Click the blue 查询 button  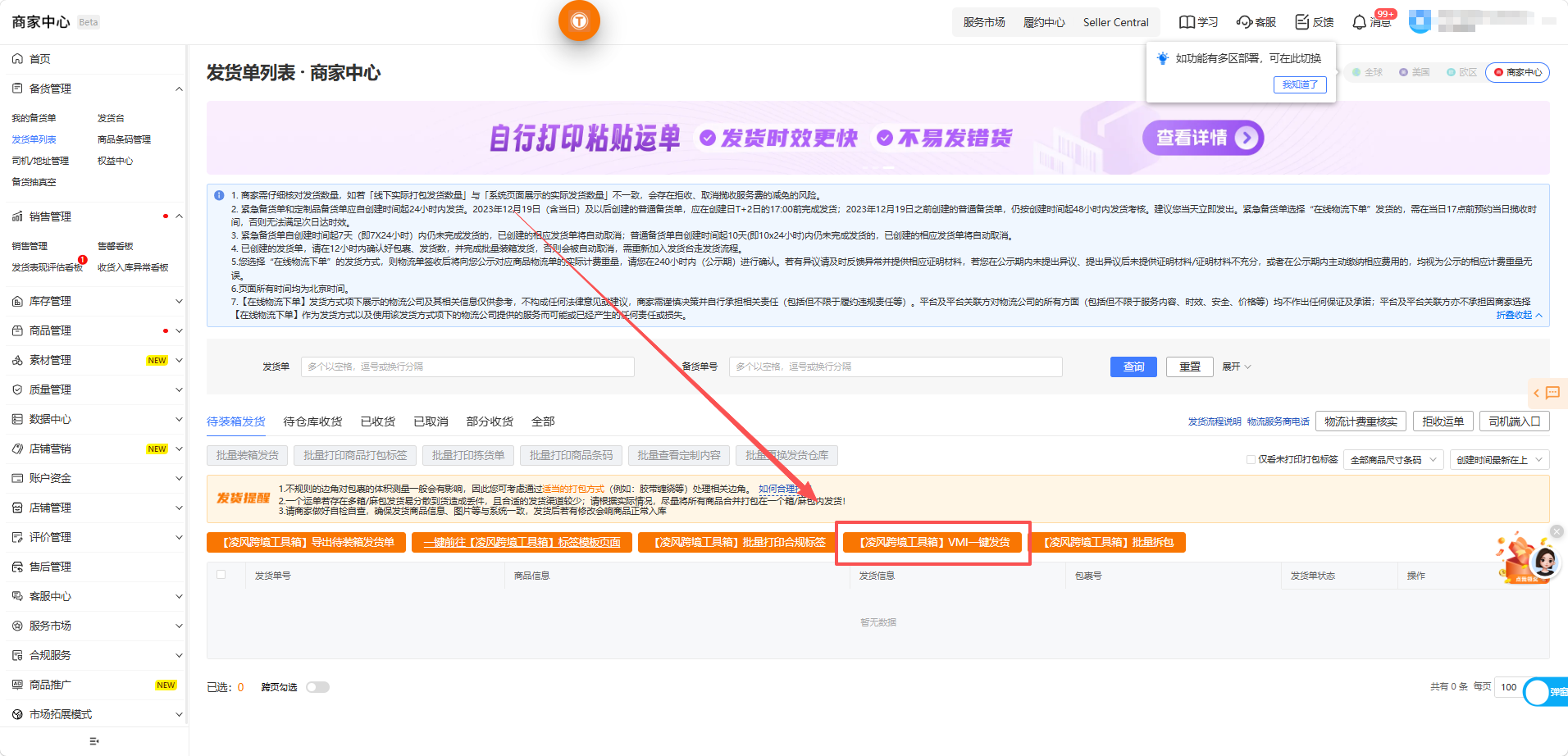[x=1133, y=367]
